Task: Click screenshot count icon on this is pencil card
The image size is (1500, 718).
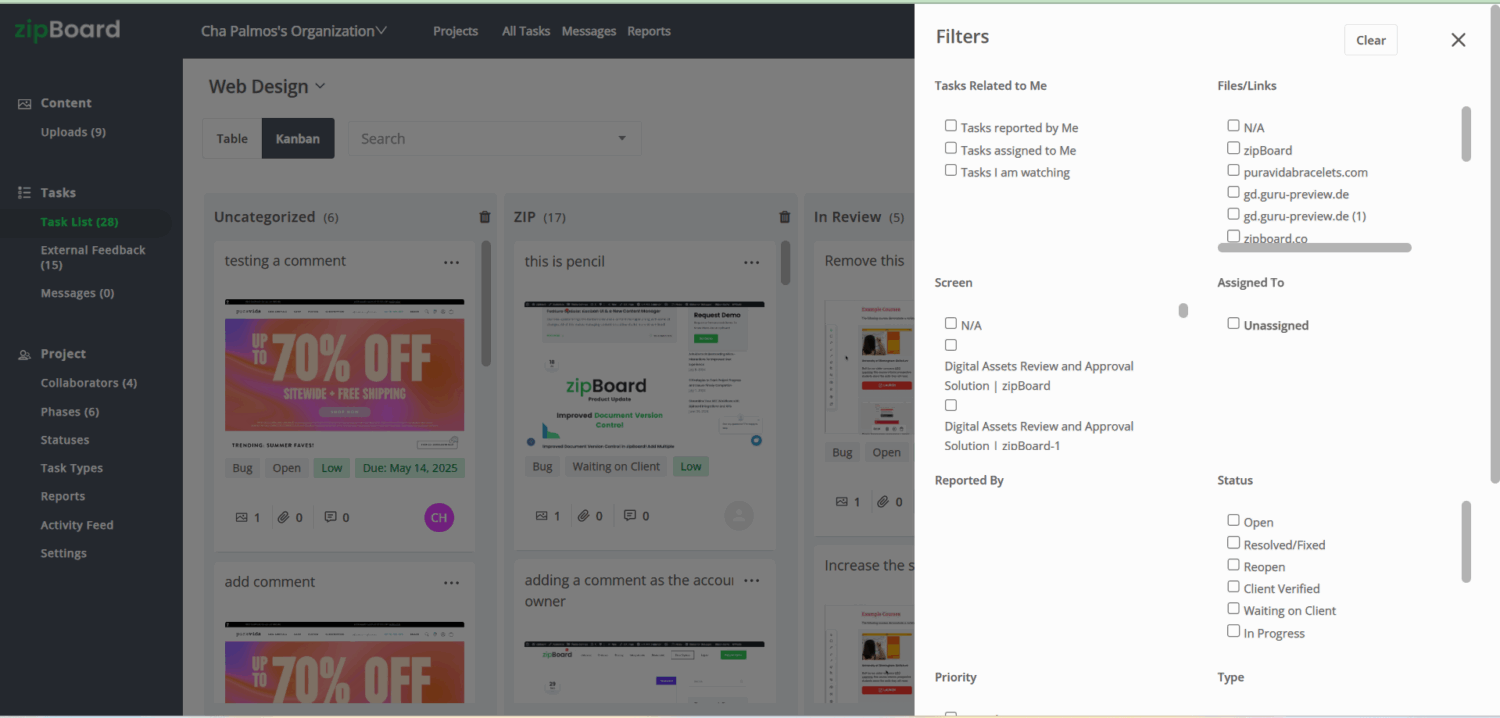Action: (x=541, y=516)
